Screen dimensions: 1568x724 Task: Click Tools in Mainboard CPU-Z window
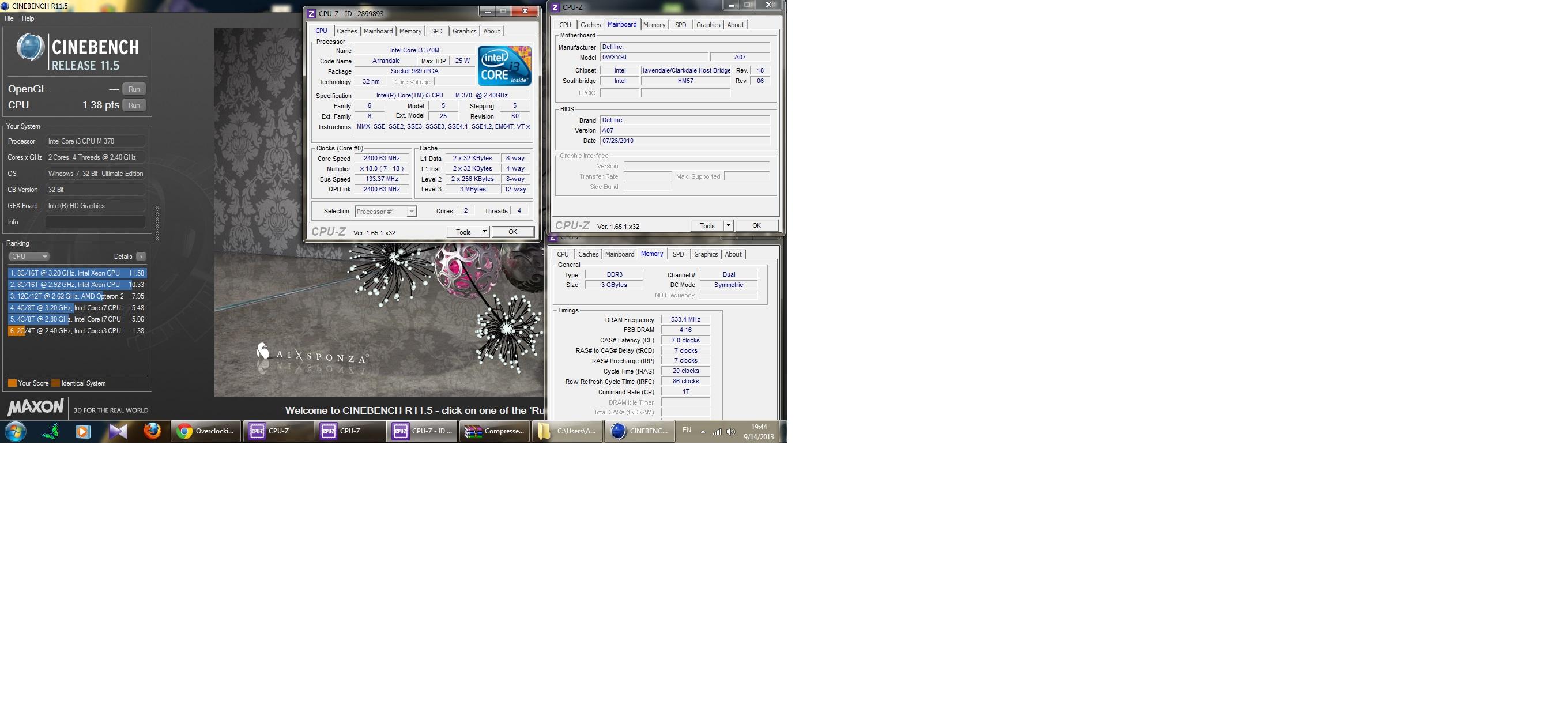tap(707, 226)
